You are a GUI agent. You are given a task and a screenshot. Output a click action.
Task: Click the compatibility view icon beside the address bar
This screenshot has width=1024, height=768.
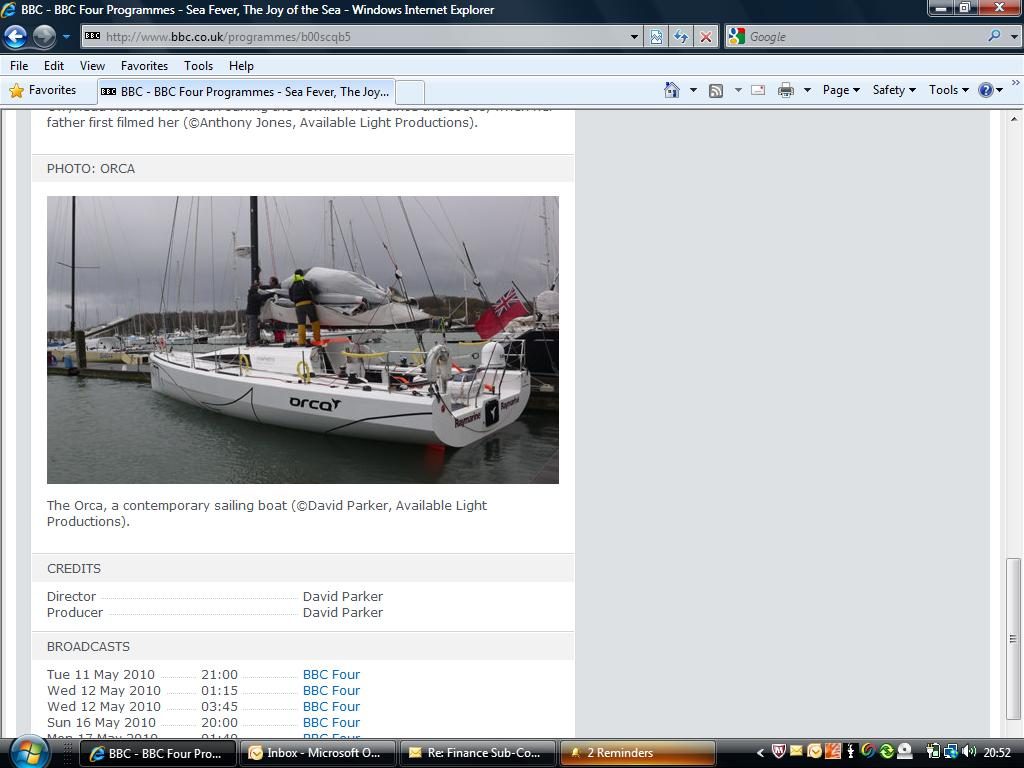coord(655,36)
